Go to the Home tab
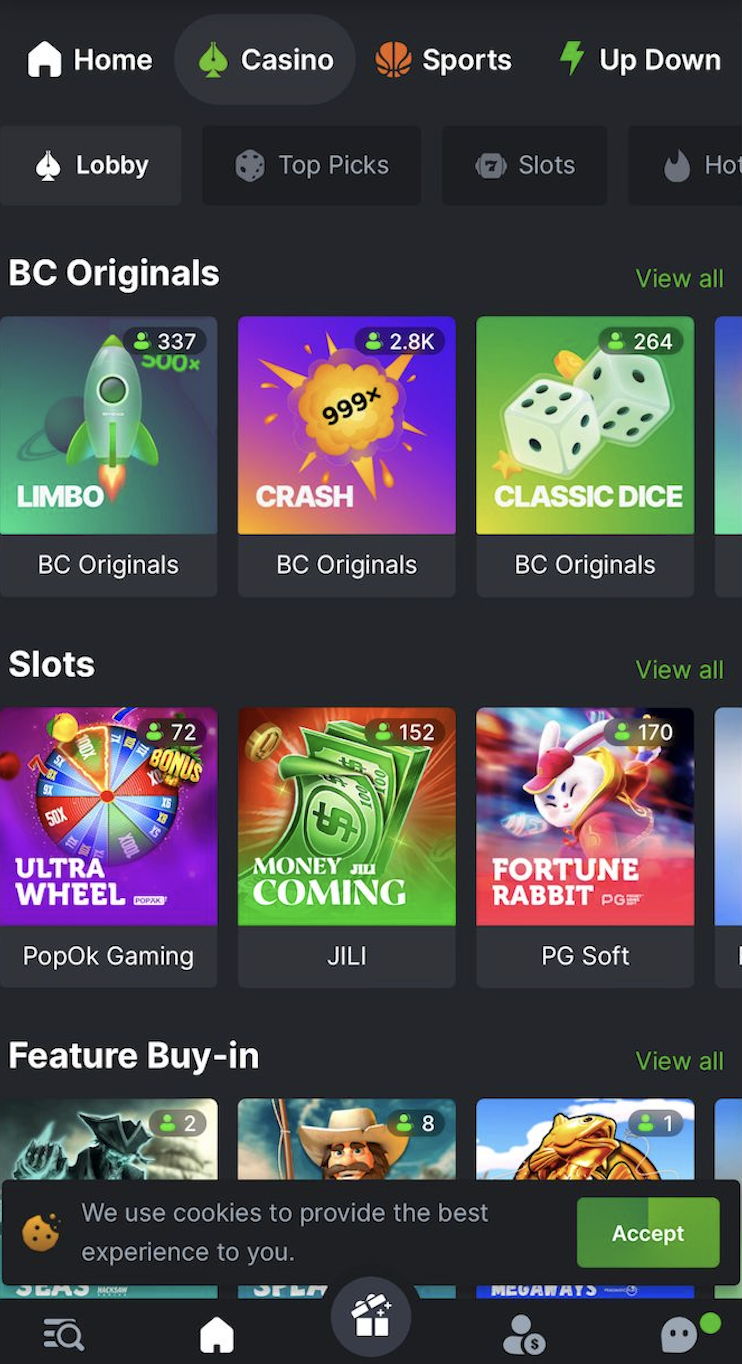The width and height of the screenshot is (742, 1364). click(x=89, y=60)
